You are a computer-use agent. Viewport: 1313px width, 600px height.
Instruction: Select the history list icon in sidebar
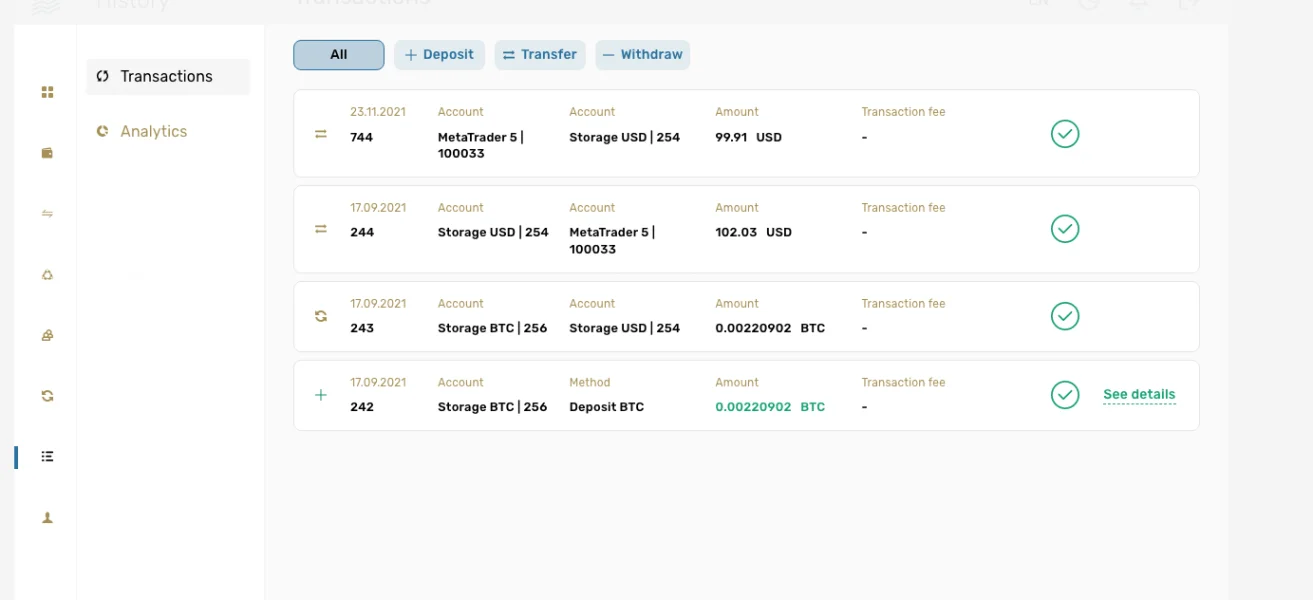coord(47,457)
